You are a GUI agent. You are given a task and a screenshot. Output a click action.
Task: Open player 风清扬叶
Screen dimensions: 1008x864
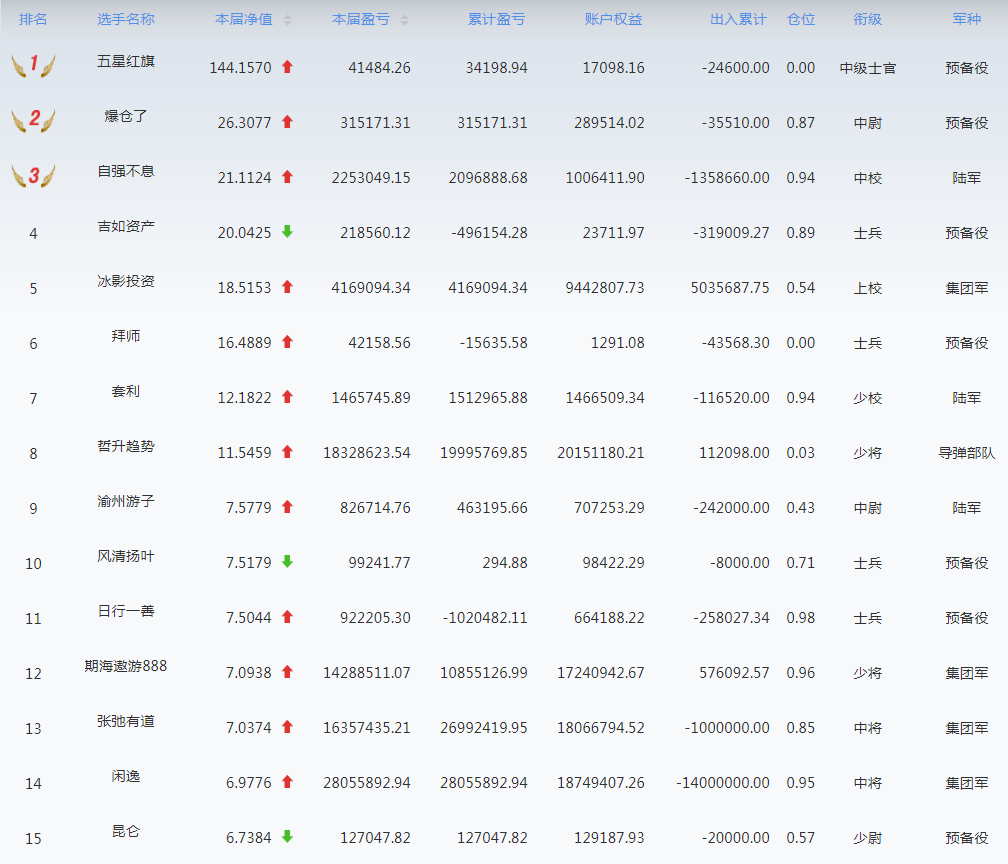[x=126, y=556]
